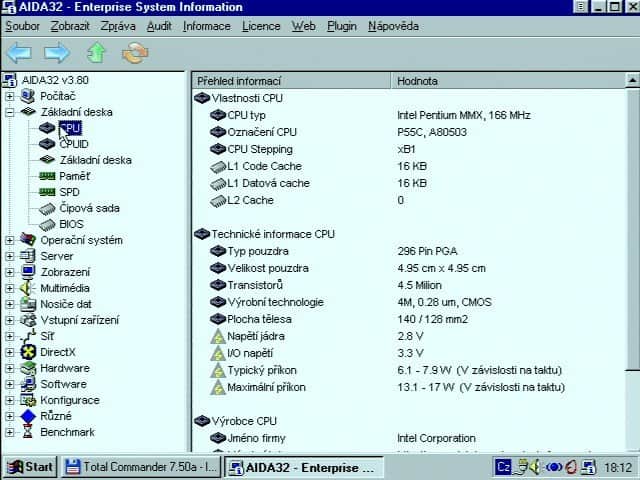Click the BIOS chip icon in tree
Image resolution: width=640 pixels, height=480 pixels.
(x=47, y=224)
